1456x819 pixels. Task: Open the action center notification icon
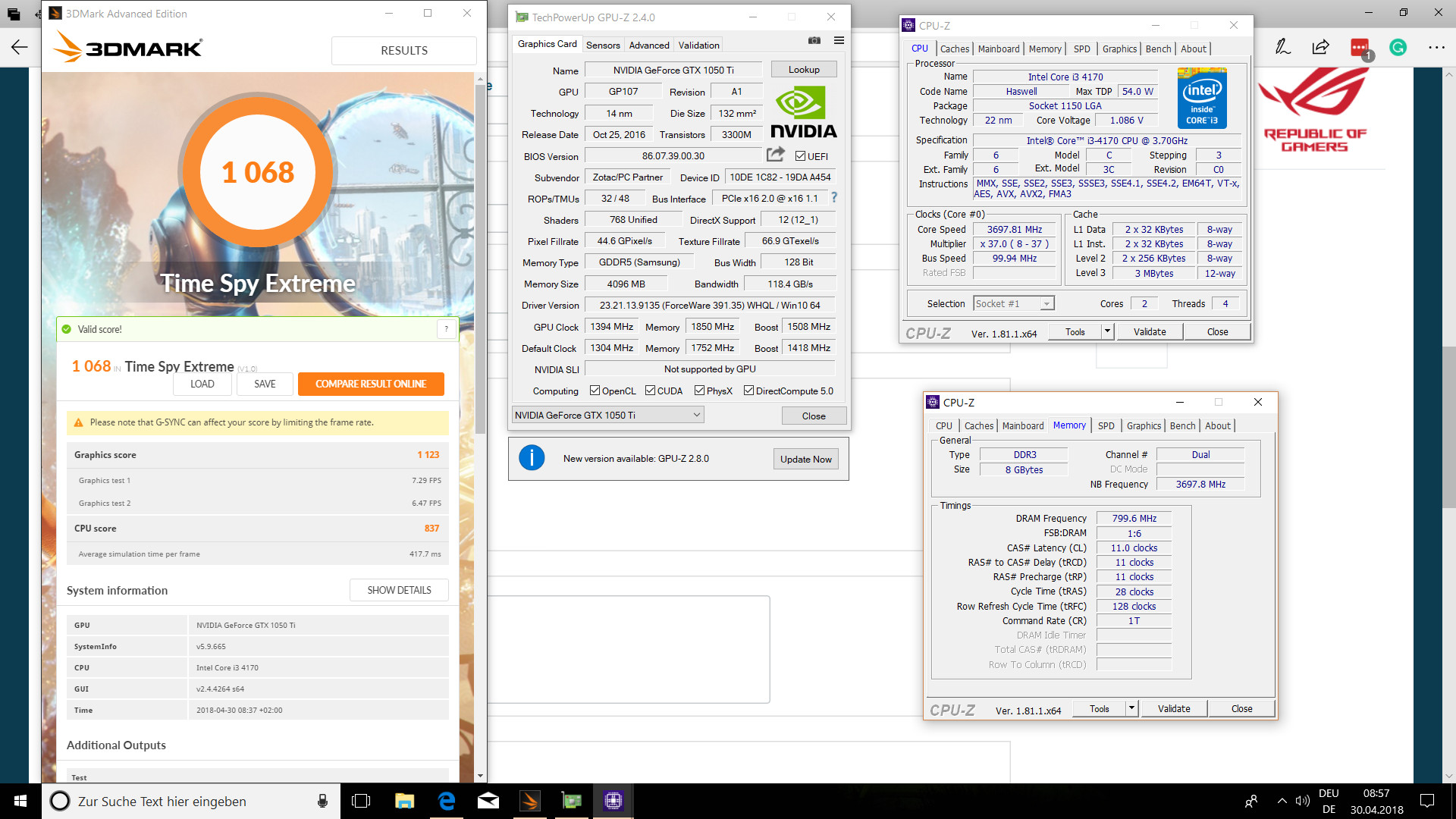pyautogui.click(x=1427, y=801)
